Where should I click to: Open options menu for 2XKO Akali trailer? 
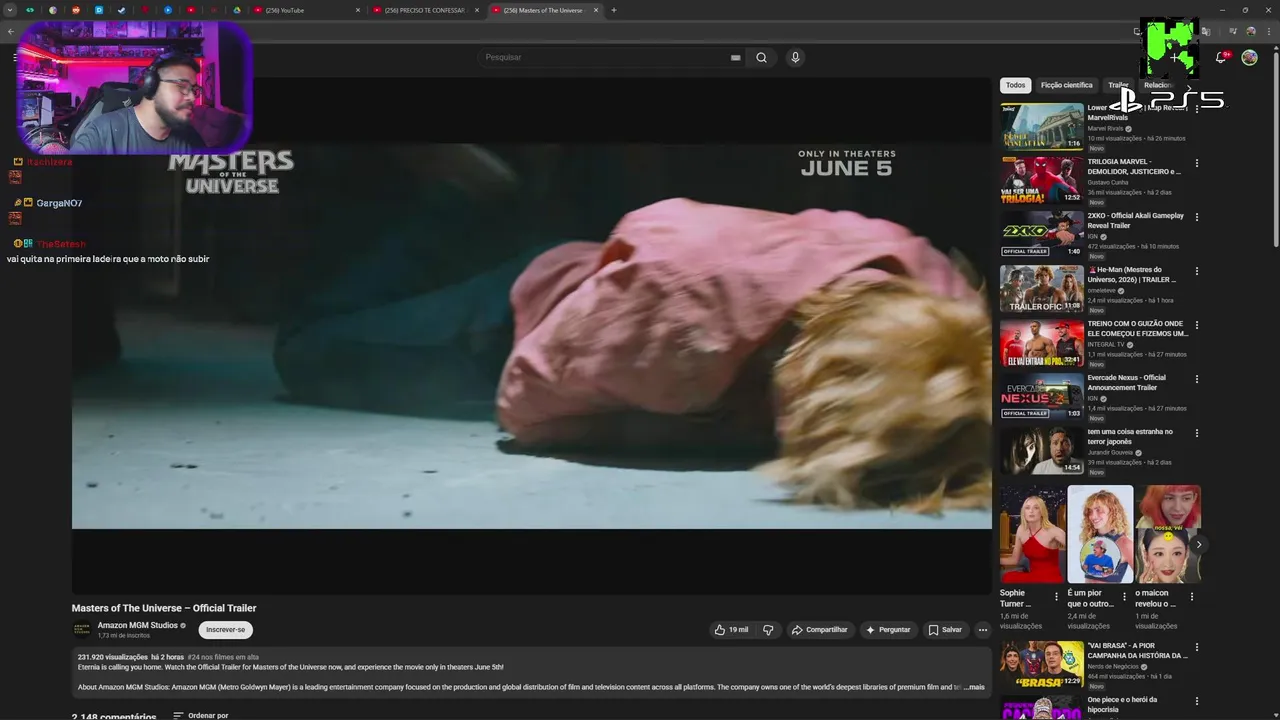[x=1196, y=217]
